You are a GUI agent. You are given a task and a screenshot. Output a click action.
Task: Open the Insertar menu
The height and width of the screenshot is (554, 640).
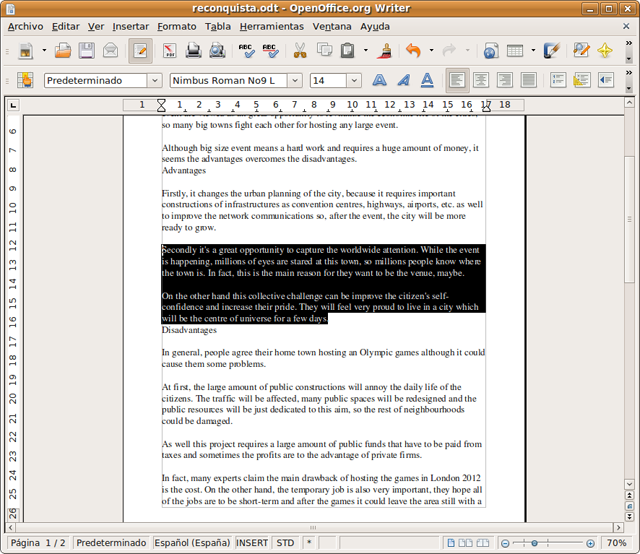[130, 26]
